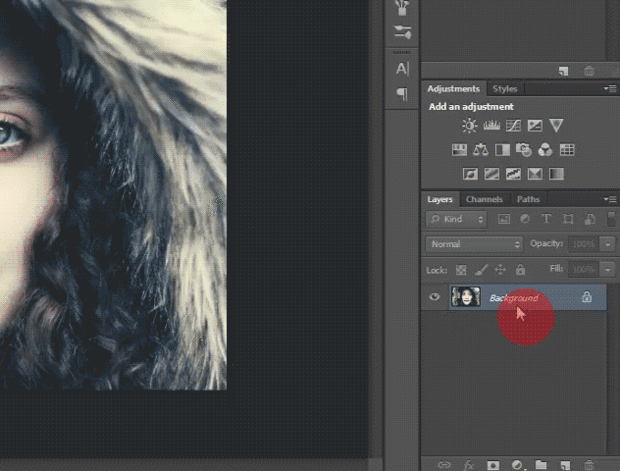This screenshot has height=471, width=620.
Task: Add a Selective Color adjustment
Action: coord(535,174)
